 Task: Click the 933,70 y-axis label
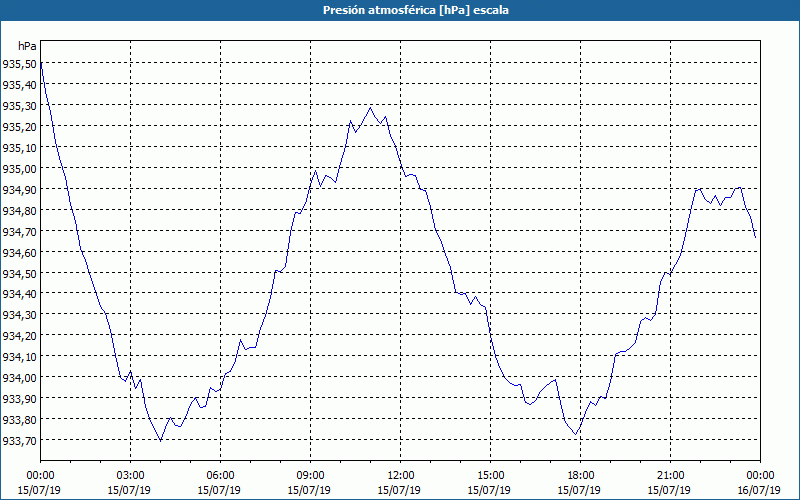pyautogui.click(x=19, y=440)
